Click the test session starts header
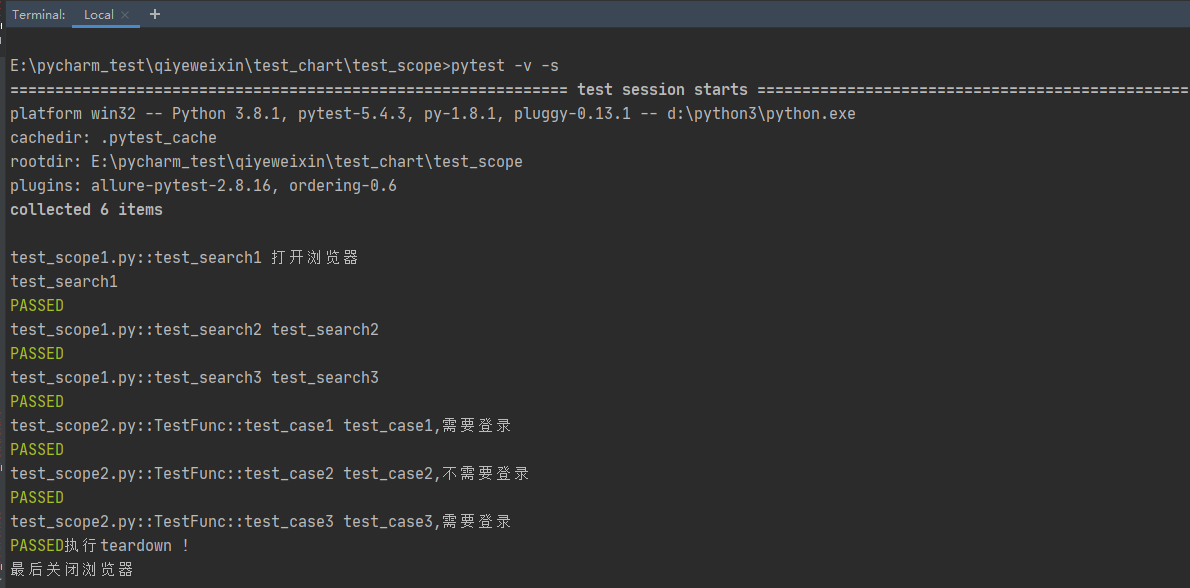1190x588 pixels. click(x=662, y=90)
